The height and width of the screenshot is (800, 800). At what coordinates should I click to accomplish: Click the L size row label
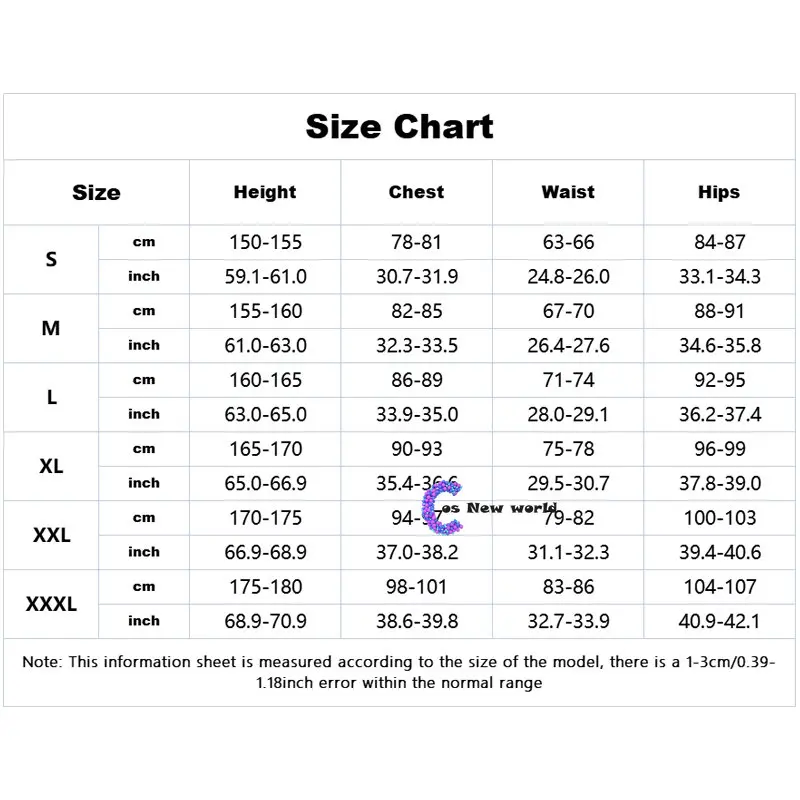click(x=52, y=397)
